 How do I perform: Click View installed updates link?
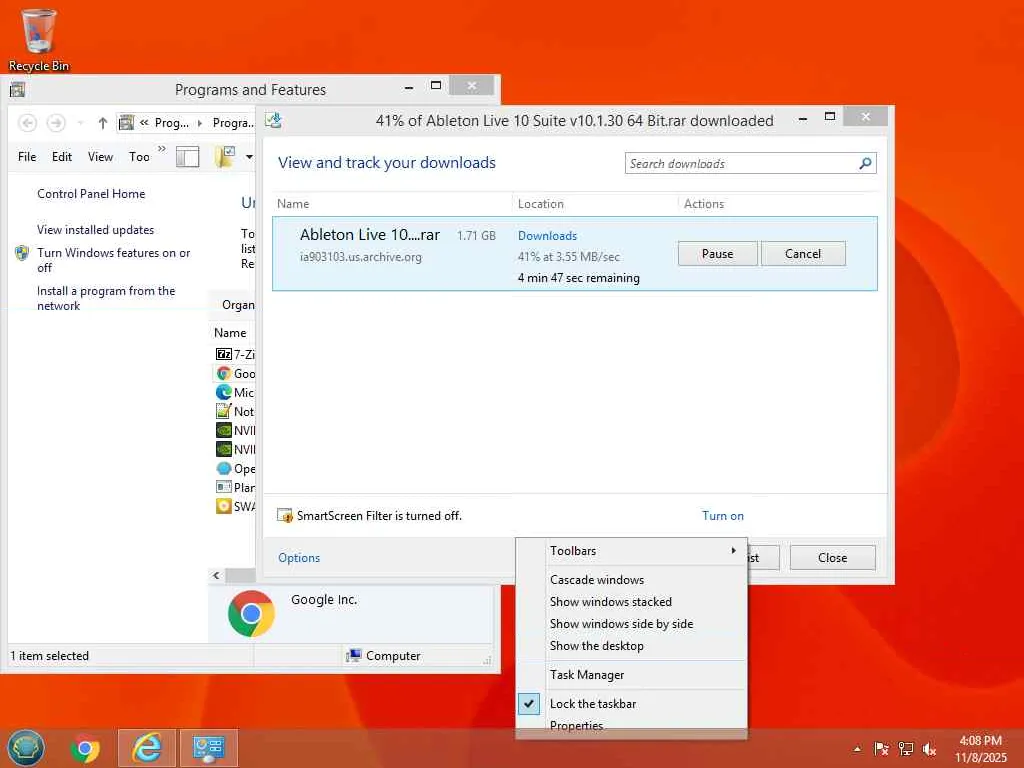pyautogui.click(x=95, y=230)
